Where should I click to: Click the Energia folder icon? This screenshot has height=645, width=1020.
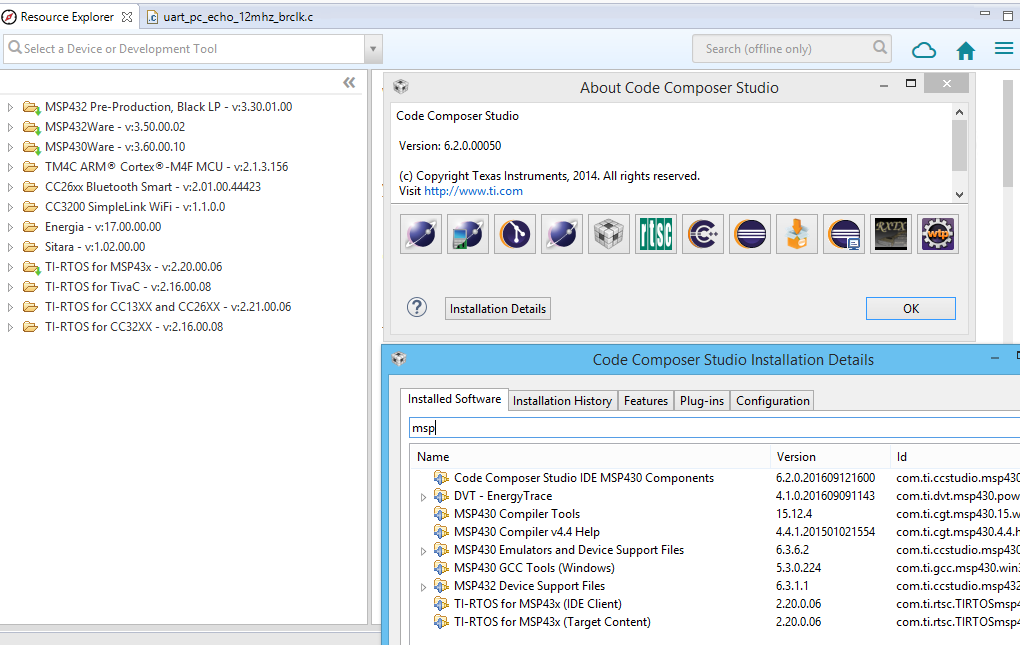(x=30, y=226)
